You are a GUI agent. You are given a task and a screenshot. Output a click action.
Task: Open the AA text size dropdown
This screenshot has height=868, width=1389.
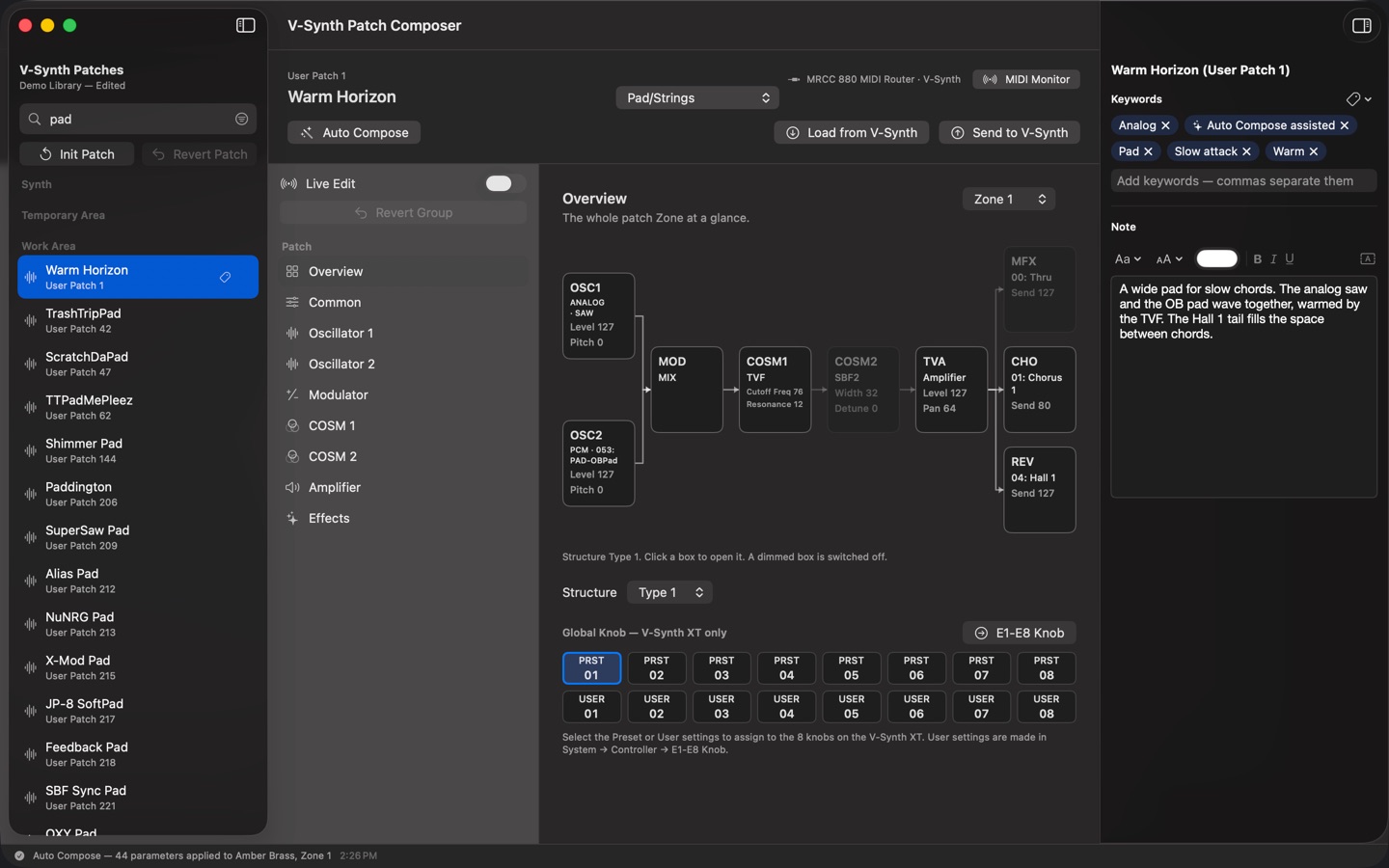point(1169,258)
